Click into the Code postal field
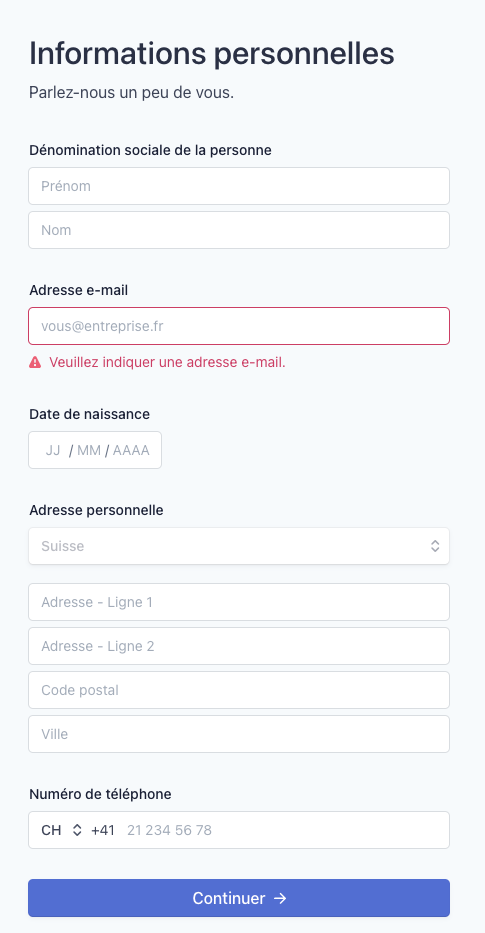The width and height of the screenshot is (485, 933). tap(239, 690)
